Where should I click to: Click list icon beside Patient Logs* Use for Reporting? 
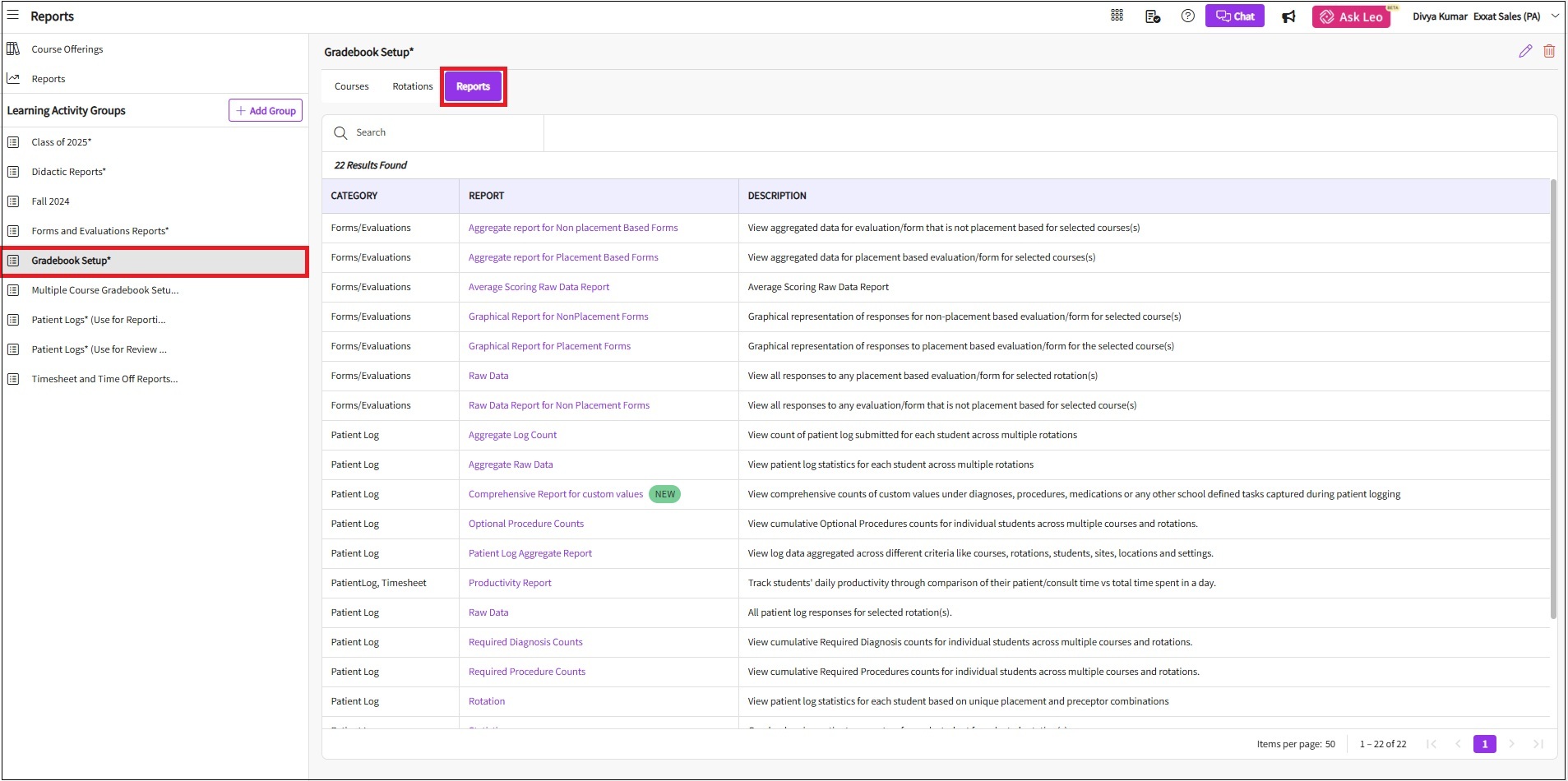[x=13, y=320]
